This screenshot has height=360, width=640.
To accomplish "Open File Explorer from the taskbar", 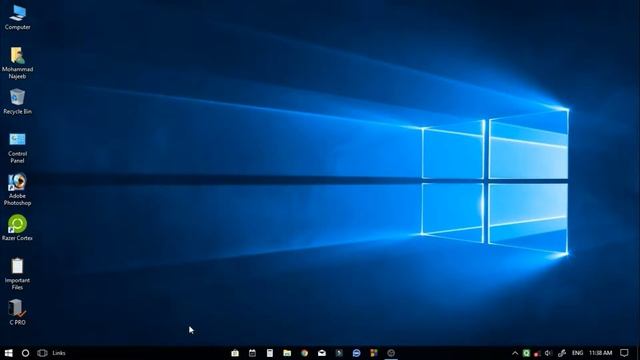I will pos(287,353).
